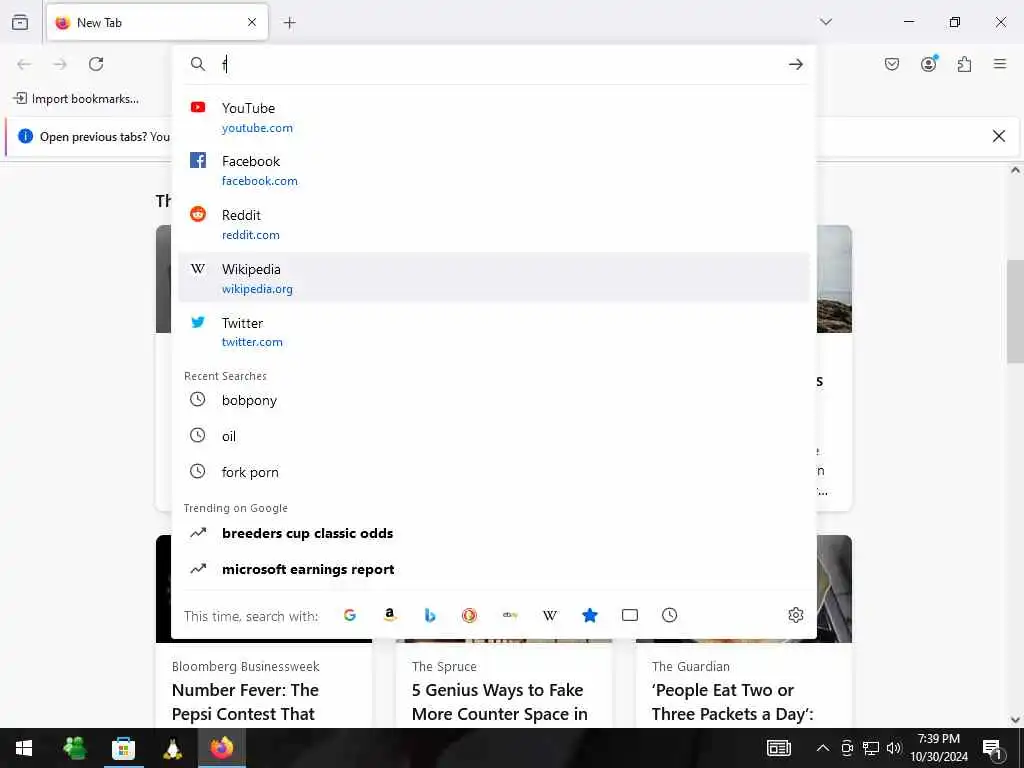Choose trending breeders cup classic odds
The image size is (1024, 768).
pos(494,533)
